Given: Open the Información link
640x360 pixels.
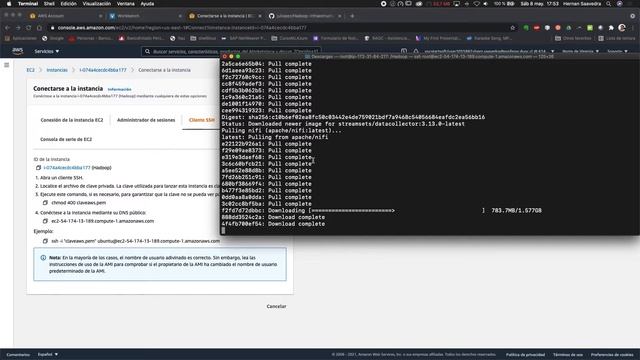Looking at the screenshot, I should coord(120,89).
